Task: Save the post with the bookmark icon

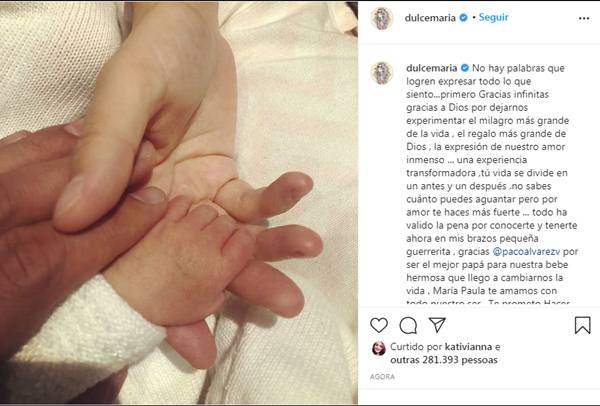Action: pyautogui.click(x=582, y=325)
